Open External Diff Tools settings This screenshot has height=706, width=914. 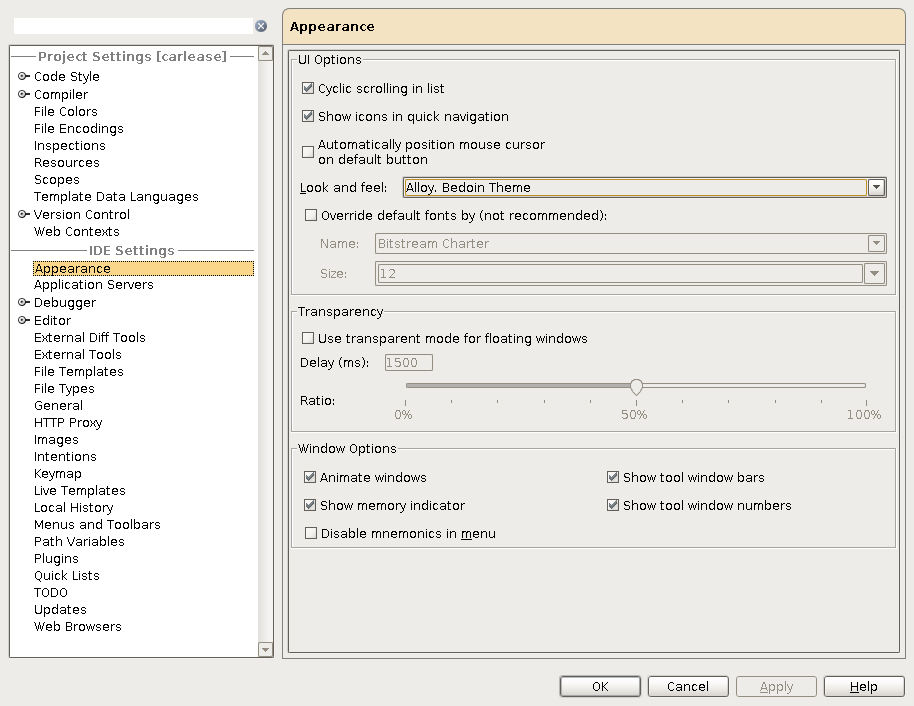coord(90,338)
